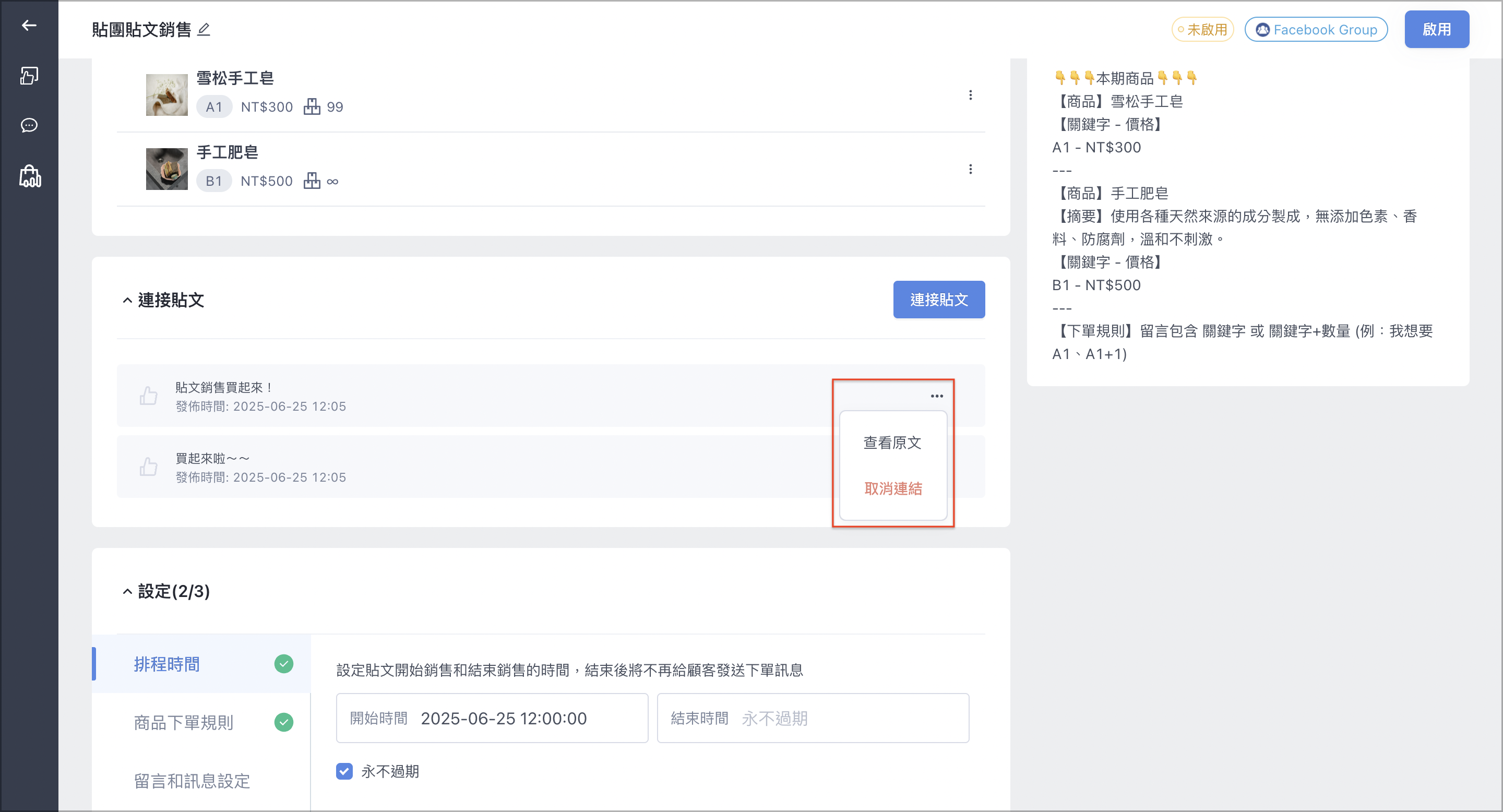Image resolution: width=1503 pixels, height=812 pixels.
Task: Open the chat bubble sidebar icon
Action: coord(29,125)
